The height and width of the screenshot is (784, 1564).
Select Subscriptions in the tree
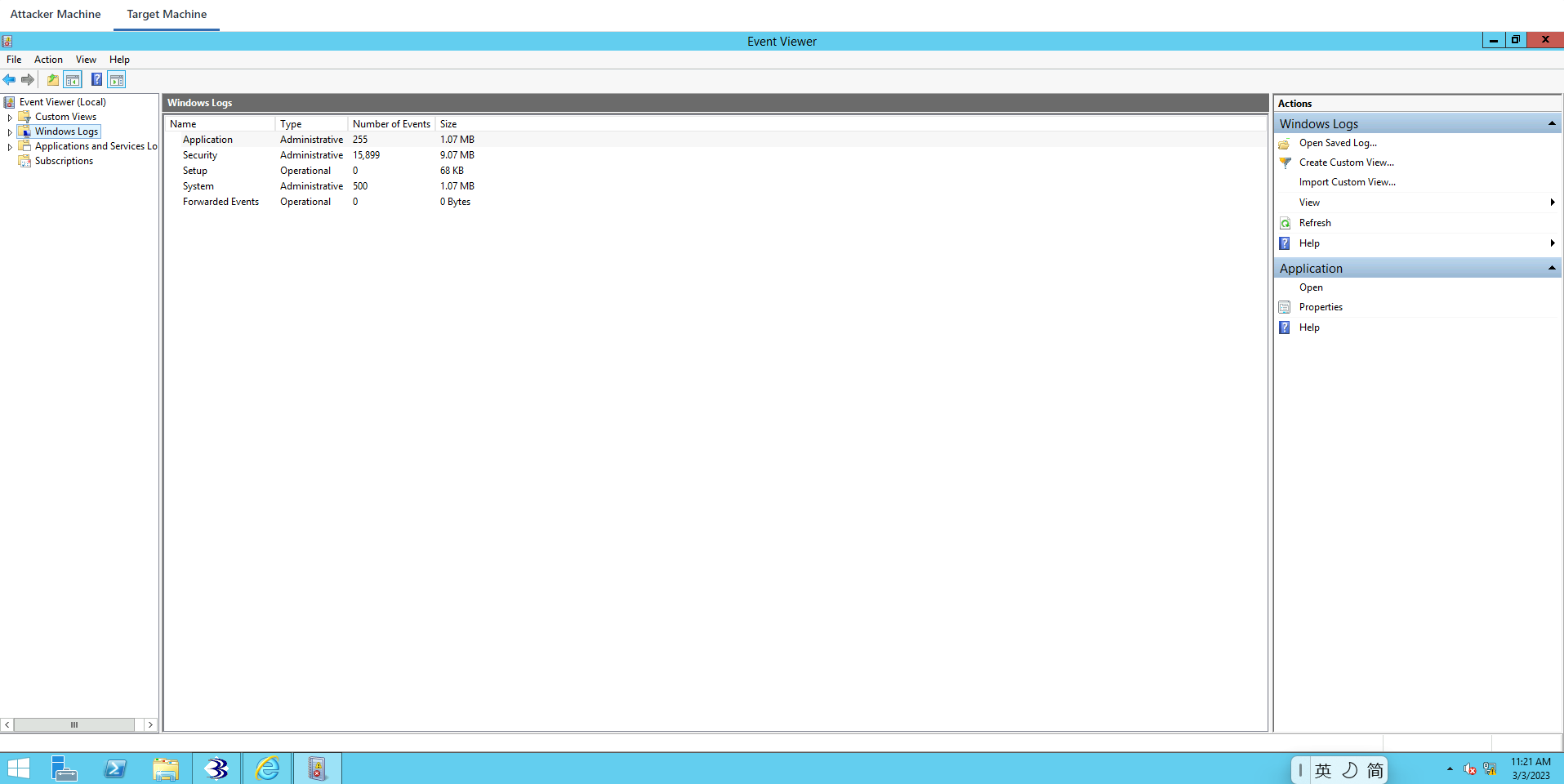pyautogui.click(x=64, y=161)
